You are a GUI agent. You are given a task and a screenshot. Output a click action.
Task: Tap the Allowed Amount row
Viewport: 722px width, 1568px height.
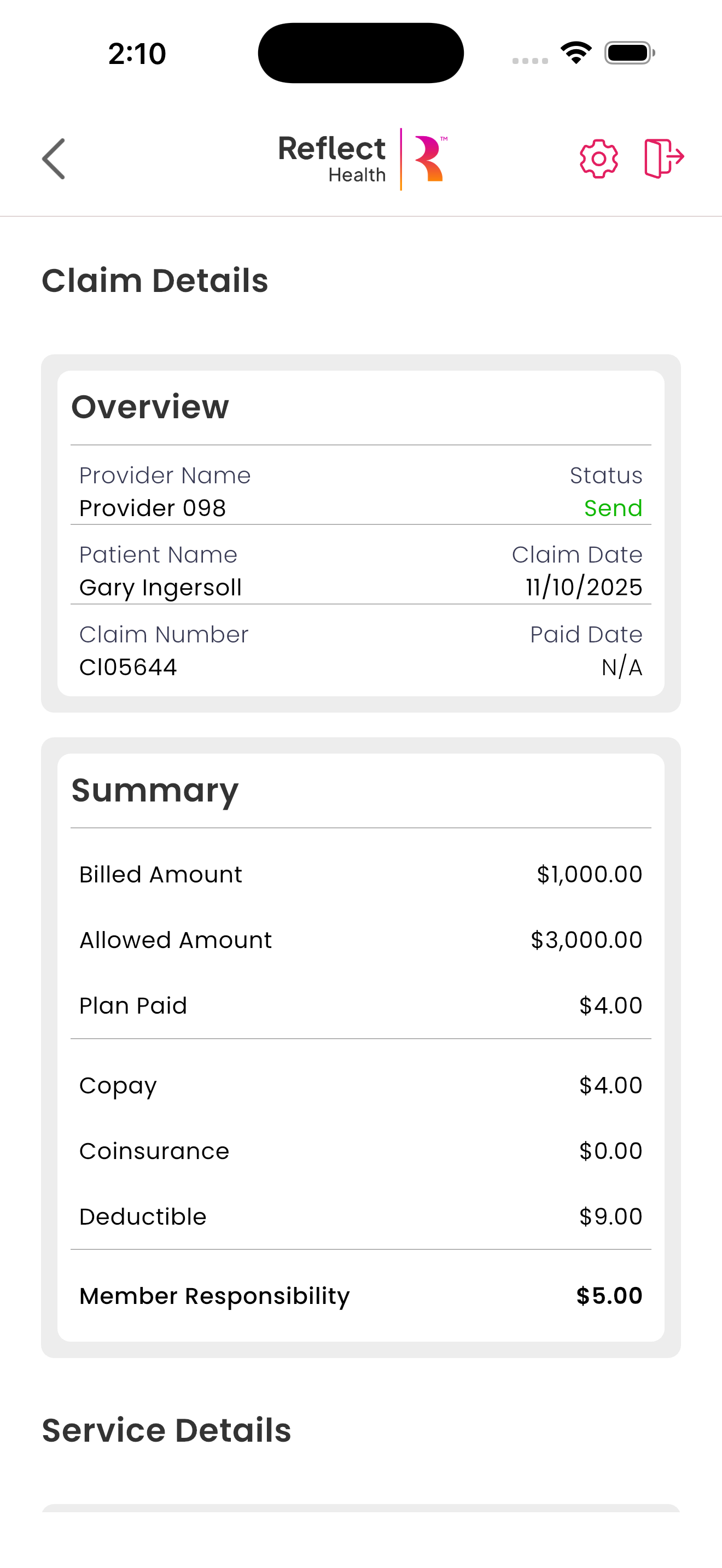361,940
